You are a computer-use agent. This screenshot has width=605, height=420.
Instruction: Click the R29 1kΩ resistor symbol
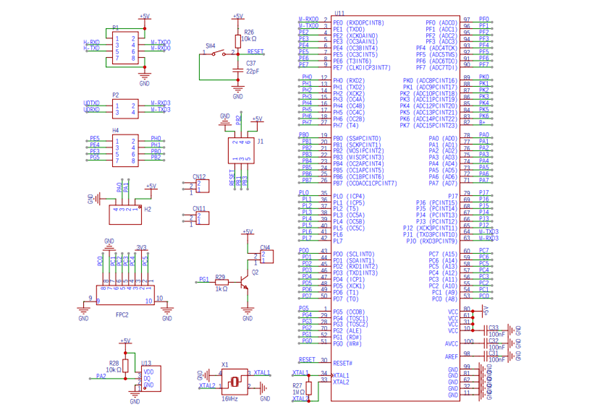click(222, 282)
